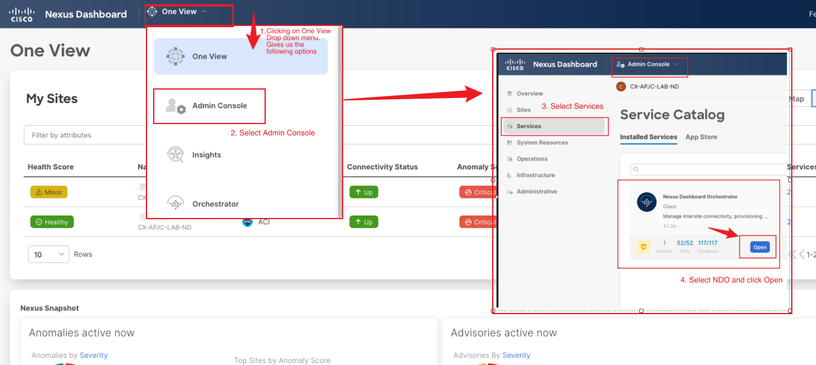Click the Up status in the Healthy row
The width and height of the screenshot is (816, 365).
[x=364, y=222]
